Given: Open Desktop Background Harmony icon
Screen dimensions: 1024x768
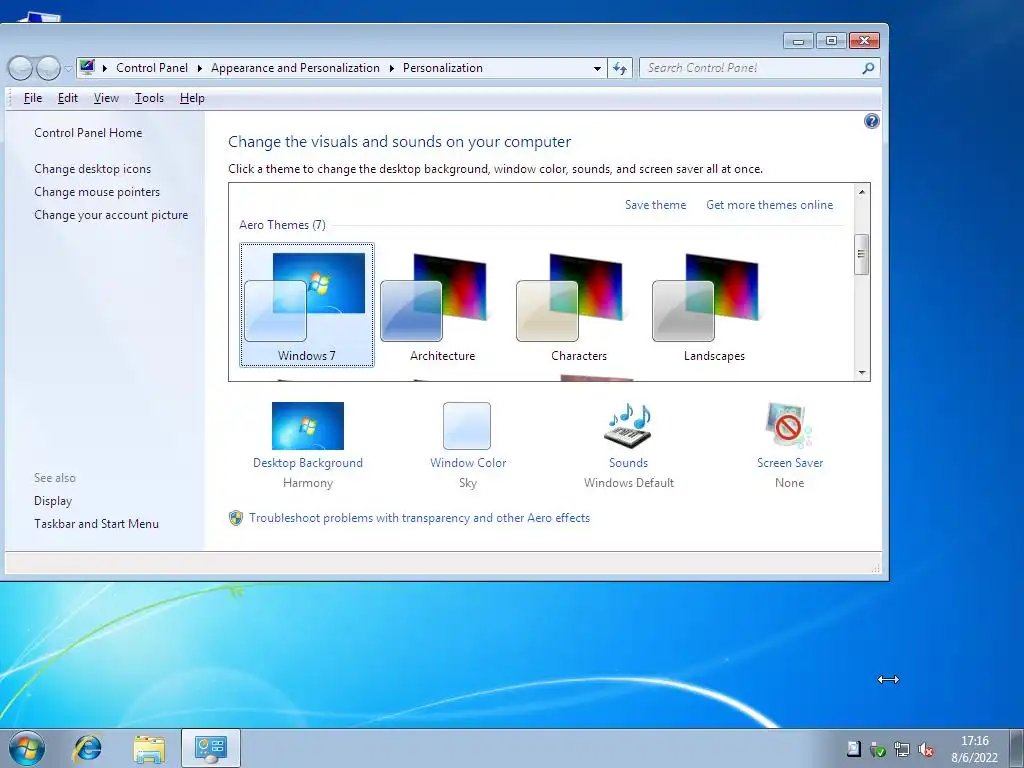Looking at the screenshot, I should [308, 426].
